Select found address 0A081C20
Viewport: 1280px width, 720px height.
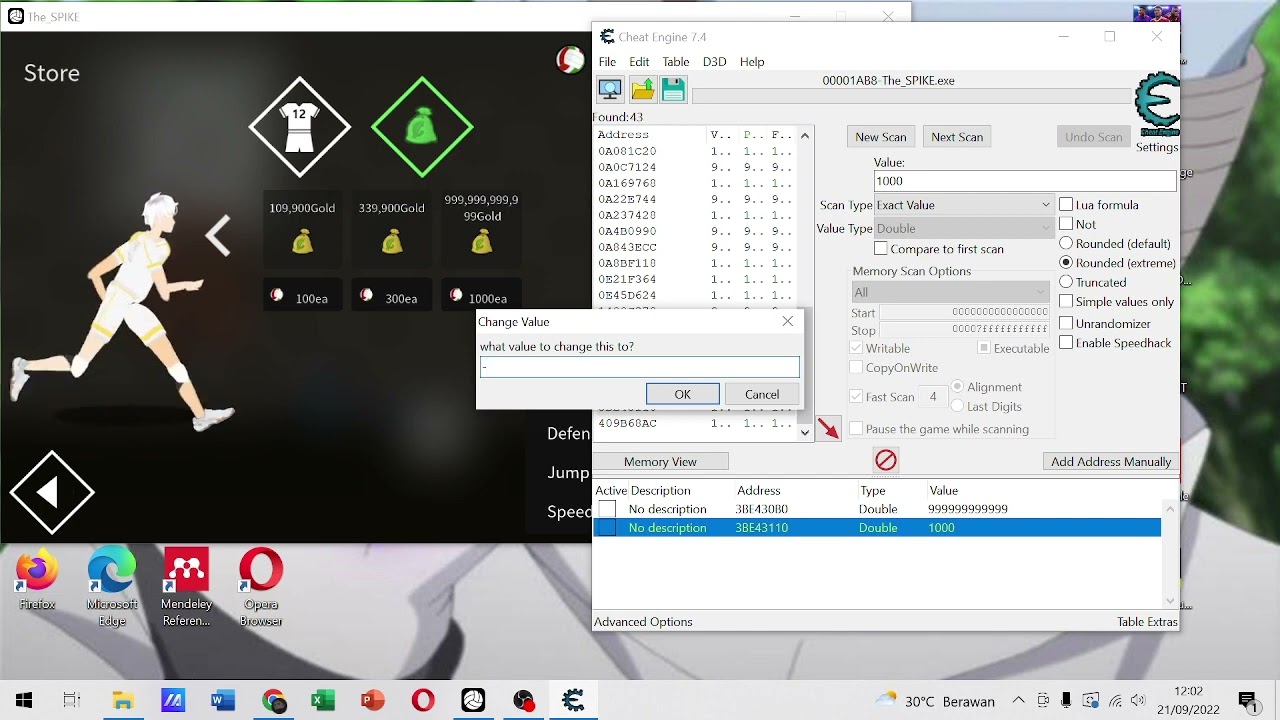click(627, 151)
